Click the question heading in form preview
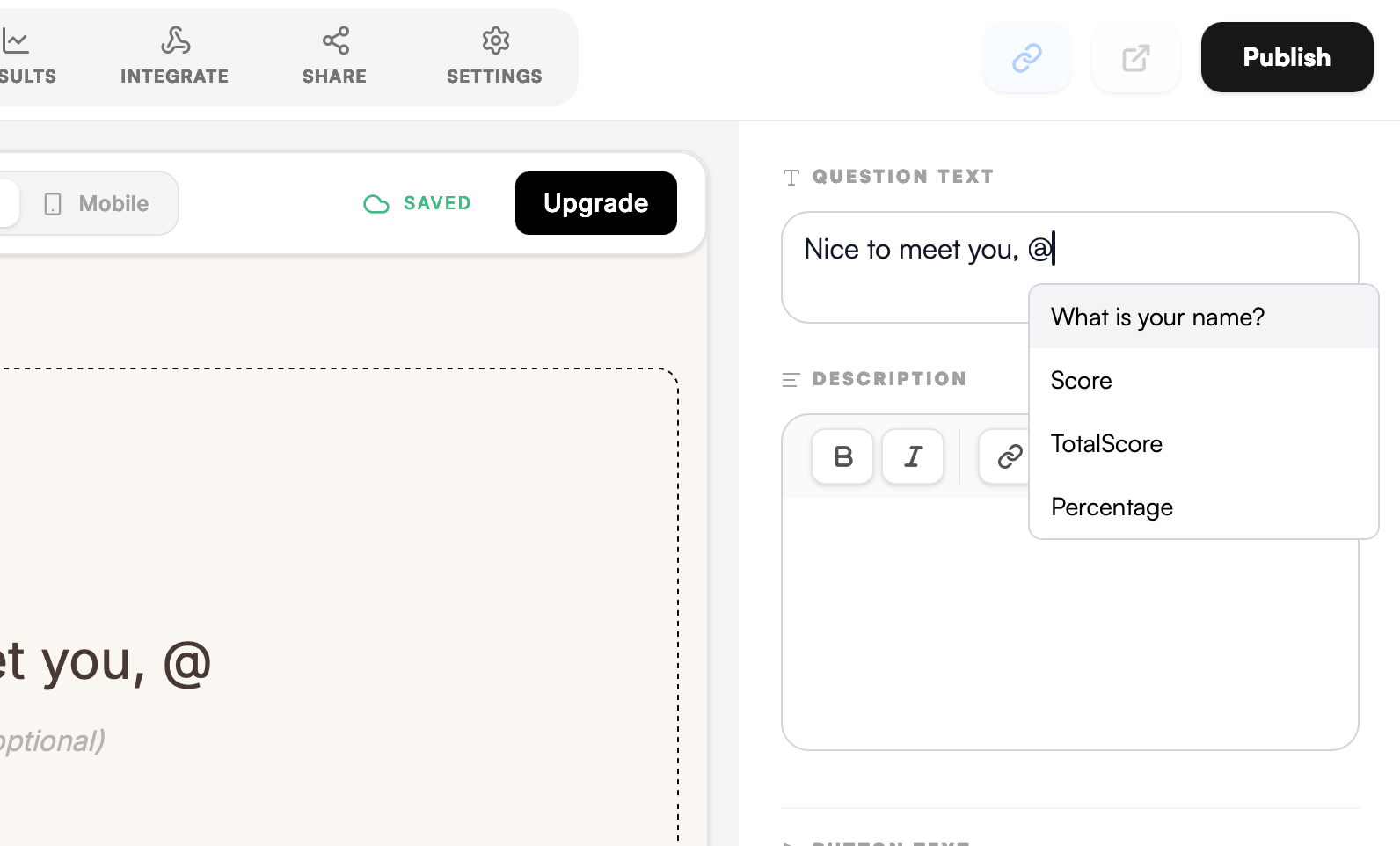The height and width of the screenshot is (846, 1400). 106,661
